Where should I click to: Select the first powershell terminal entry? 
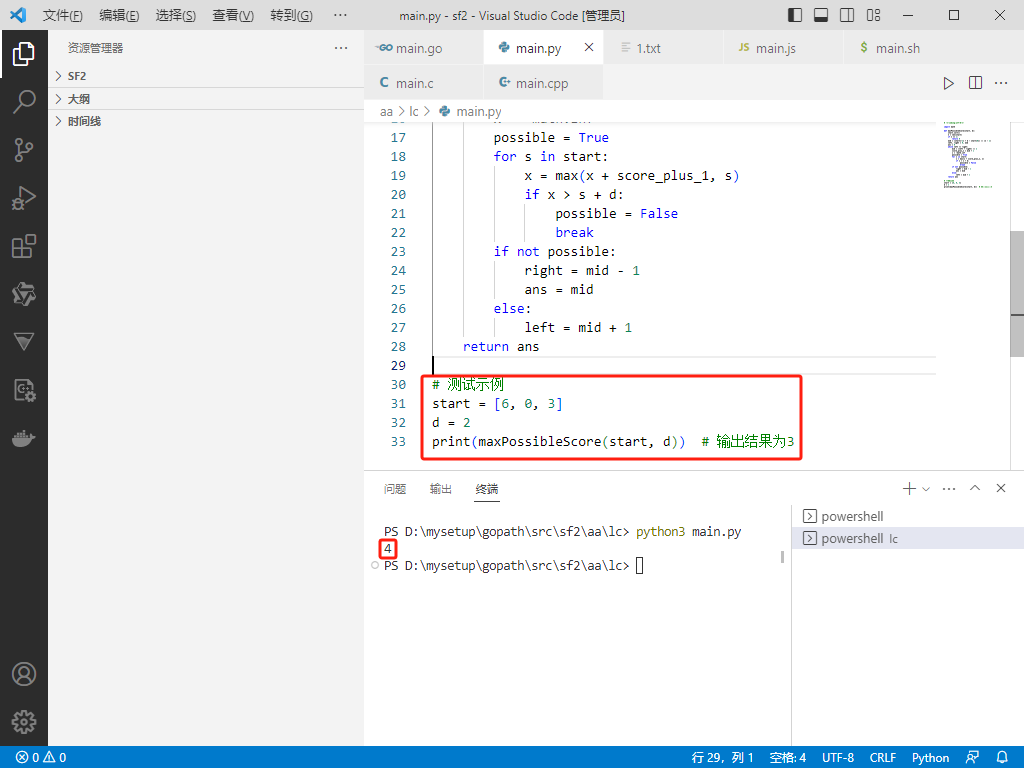pos(908,516)
